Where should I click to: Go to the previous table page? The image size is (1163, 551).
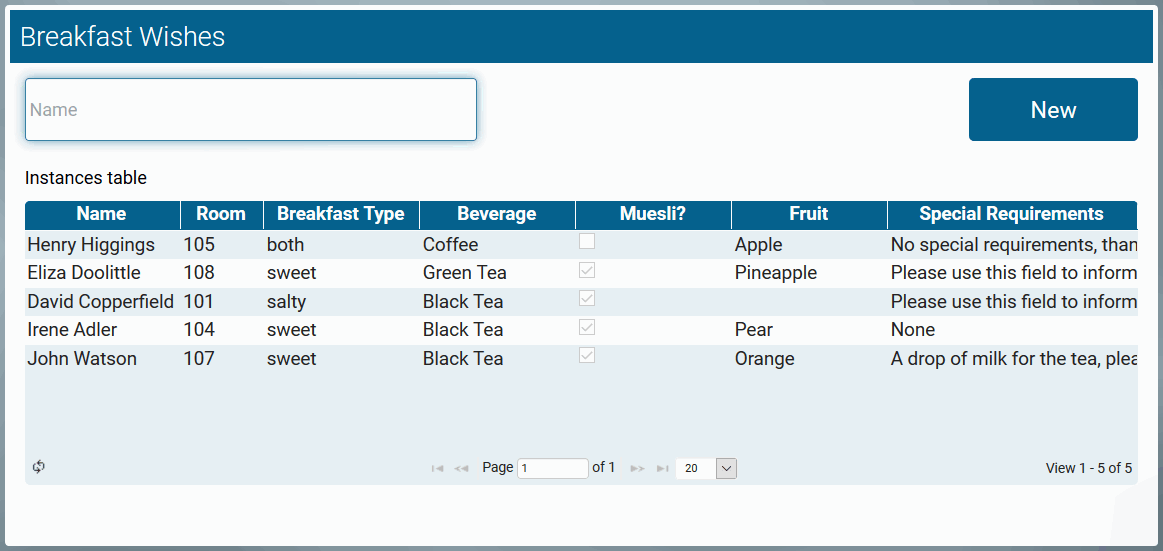coord(461,468)
